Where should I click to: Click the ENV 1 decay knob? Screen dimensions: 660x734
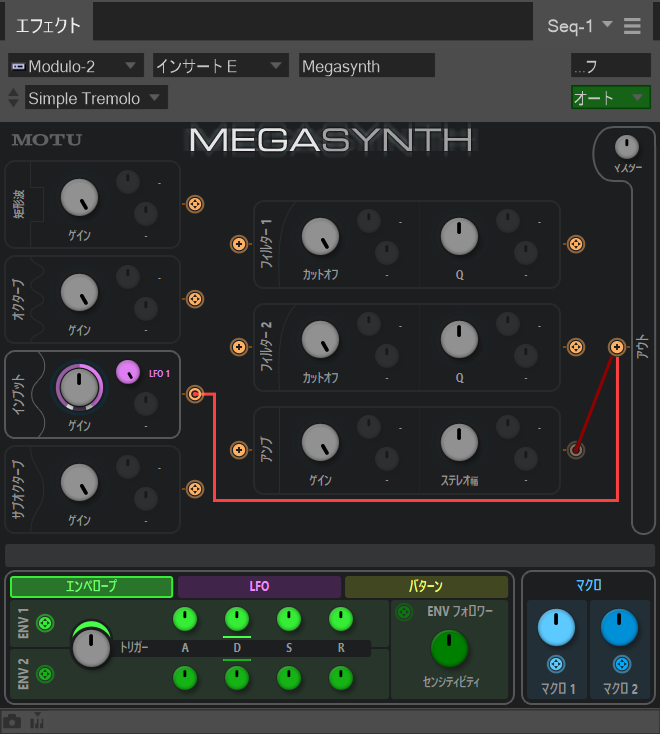pos(237,619)
